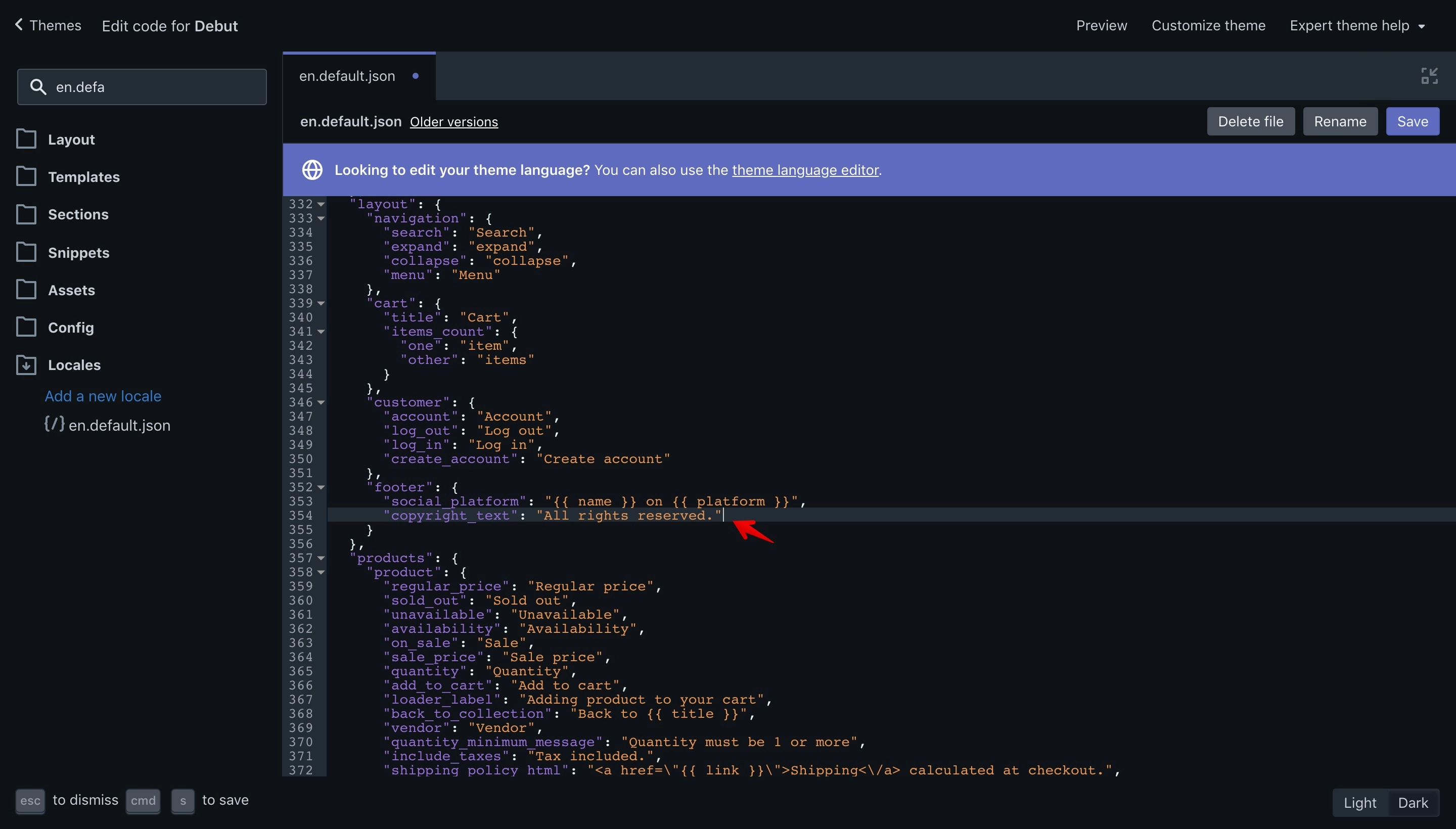Open the Layout folder
Viewport: 1456px width, 829px height.
(71, 140)
